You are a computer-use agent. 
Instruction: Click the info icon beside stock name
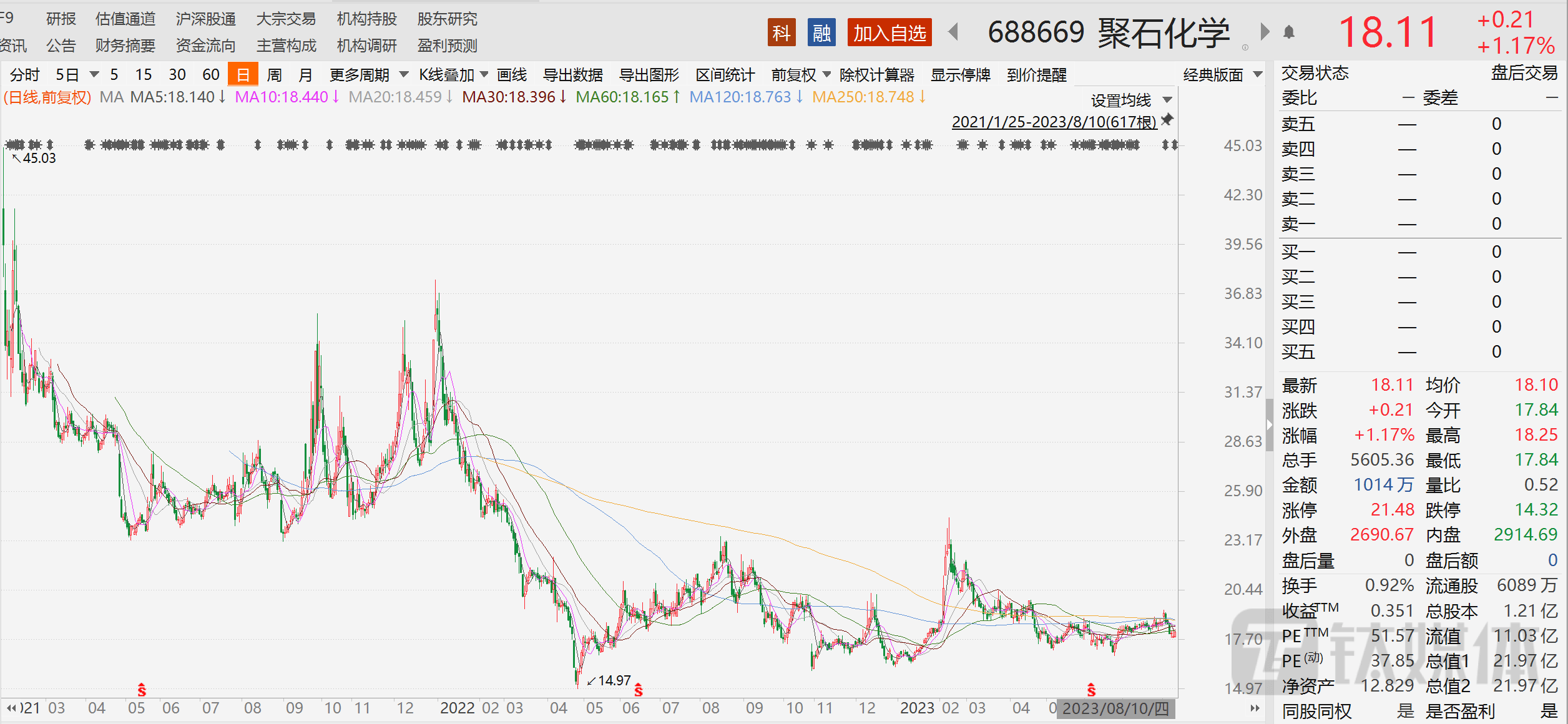pyautogui.click(x=1245, y=47)
